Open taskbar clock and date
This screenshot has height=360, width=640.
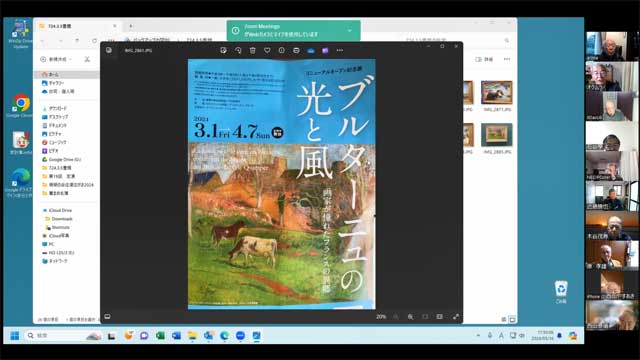(x=542, y=336)
